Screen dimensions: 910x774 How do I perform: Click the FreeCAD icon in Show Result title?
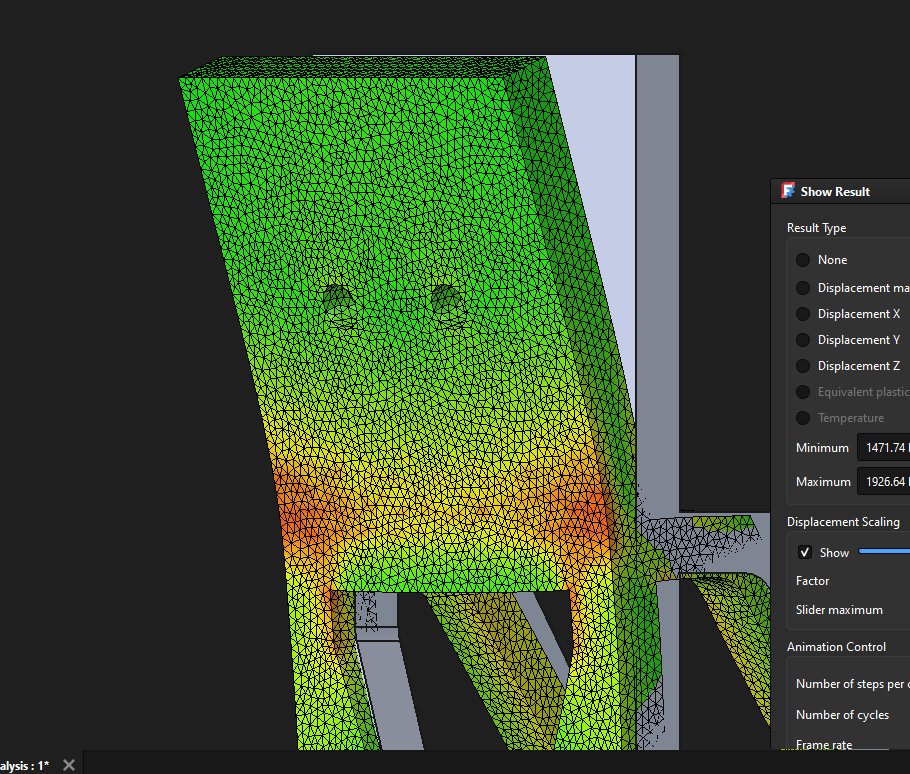[x=788, y=191]
